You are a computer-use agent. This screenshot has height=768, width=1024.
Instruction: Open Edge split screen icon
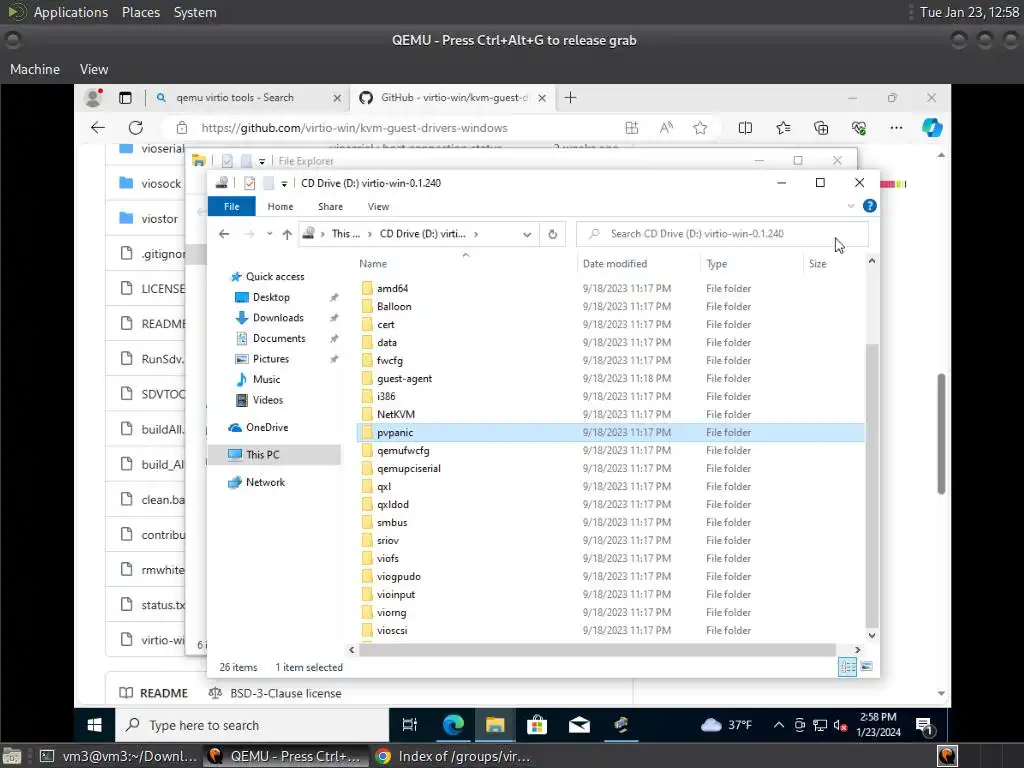pos(745,128)
